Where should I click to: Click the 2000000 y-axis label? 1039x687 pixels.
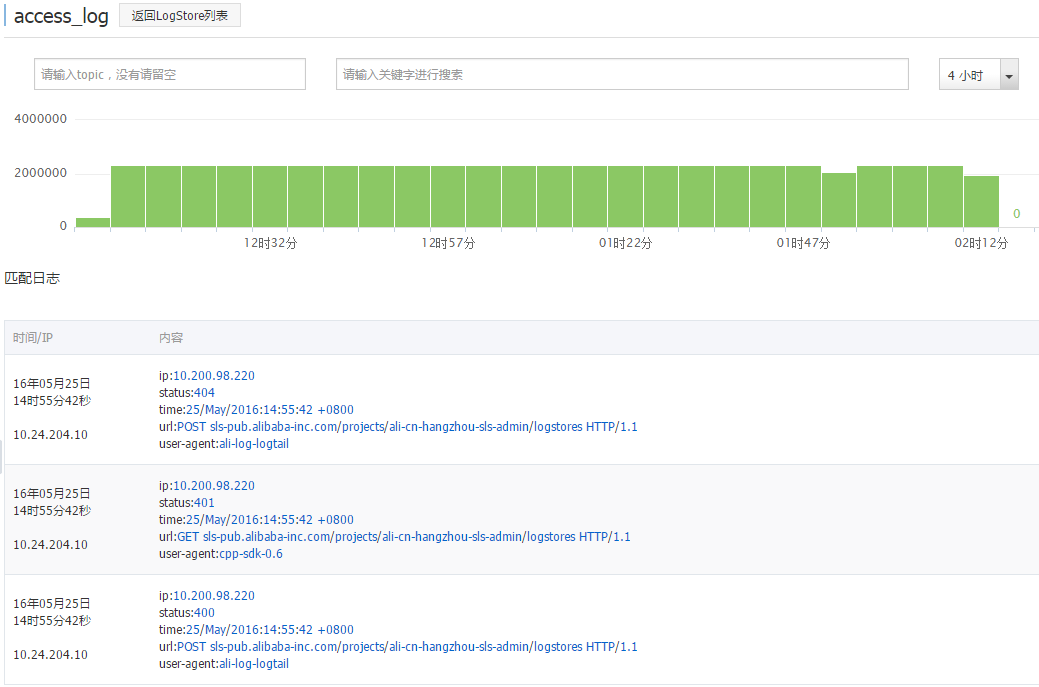40,173
